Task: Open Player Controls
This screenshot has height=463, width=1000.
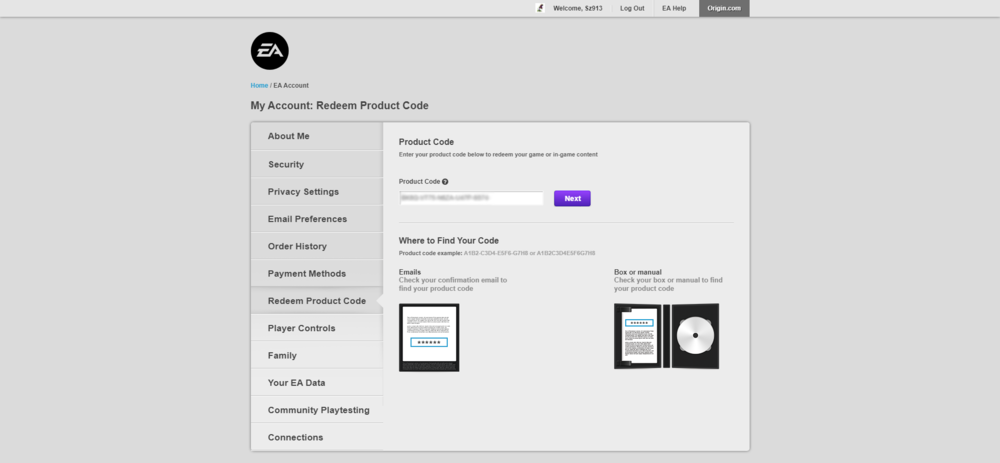Action: tap(317, 328)
